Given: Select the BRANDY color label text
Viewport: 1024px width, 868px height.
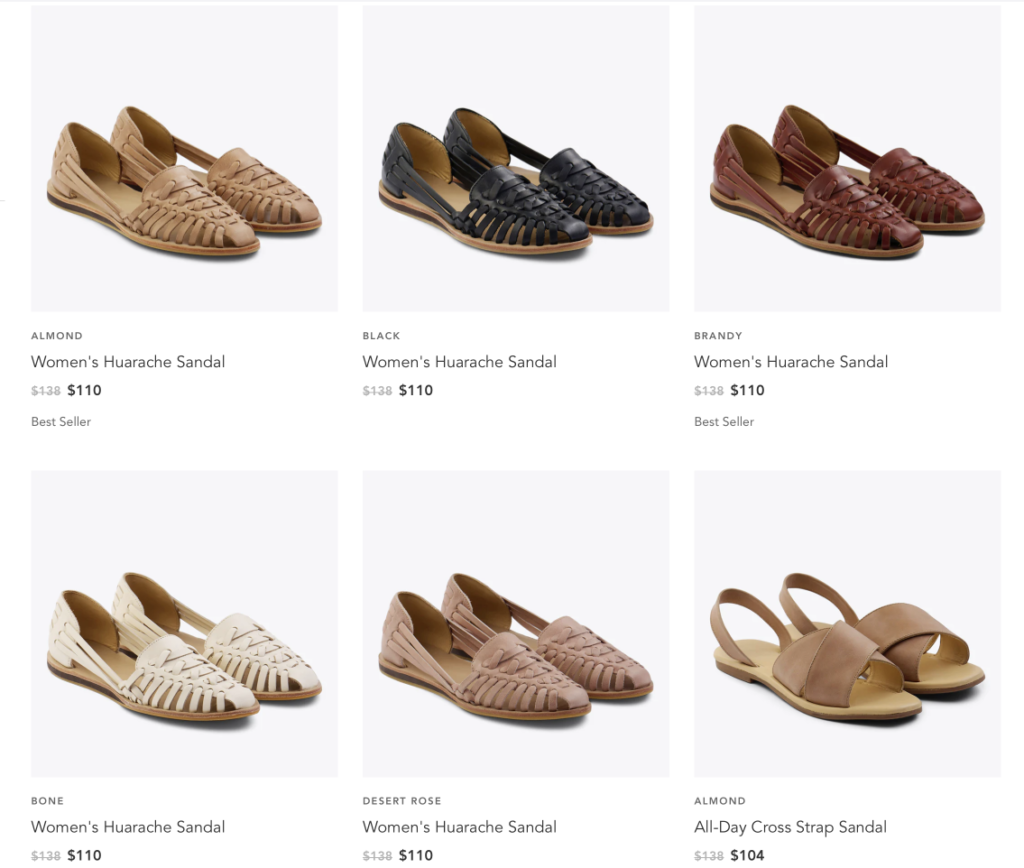Looking at the screenshot, I should [718, 336].
